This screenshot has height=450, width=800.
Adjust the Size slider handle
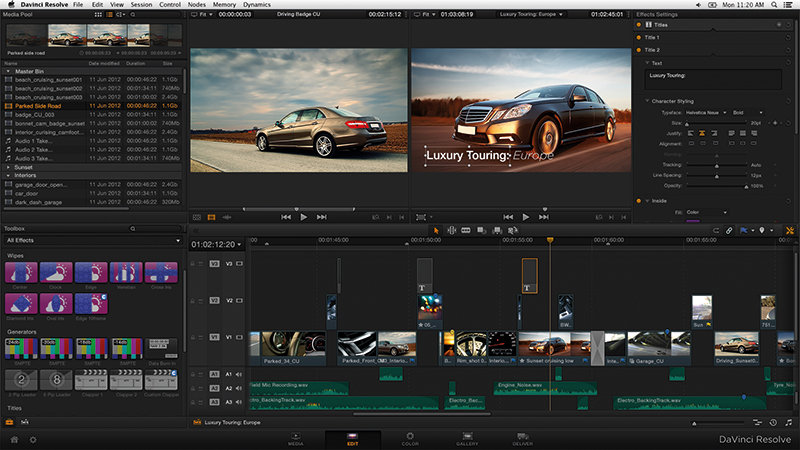pos(687,124)
